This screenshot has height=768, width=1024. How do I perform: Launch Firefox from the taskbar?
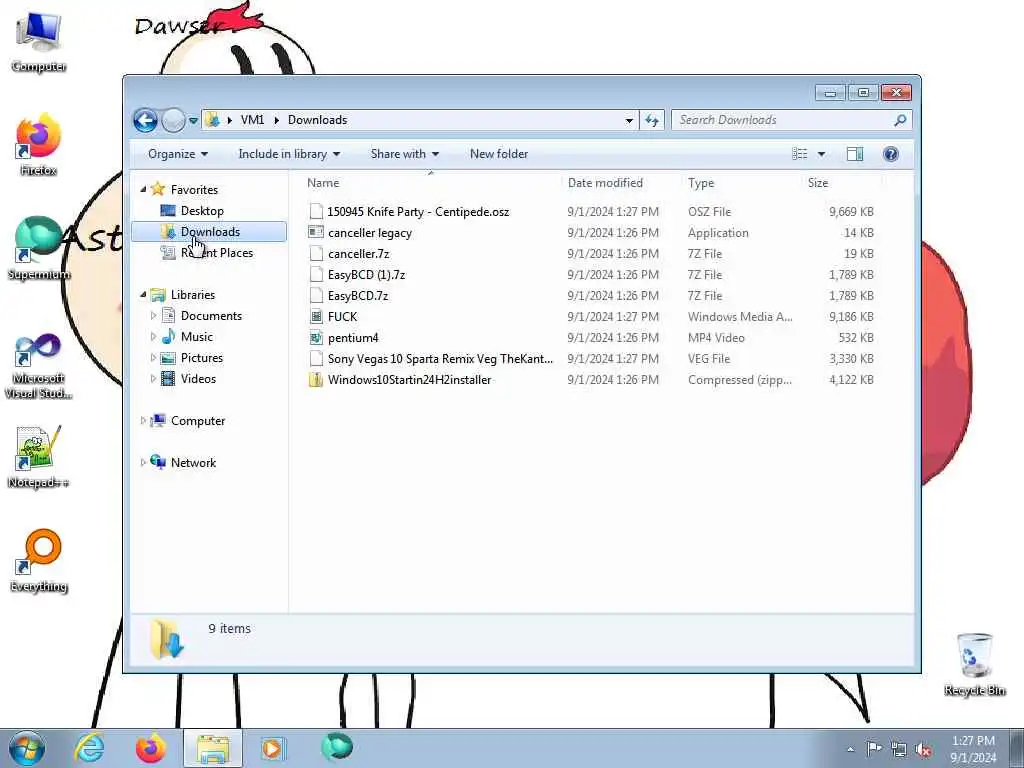click(x=150, y=748)
